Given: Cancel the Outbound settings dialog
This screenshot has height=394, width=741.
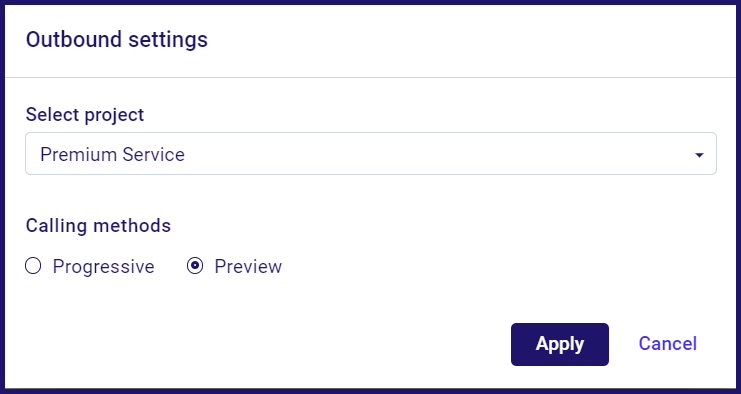Looking at the screenshot, I should point(667,343).
